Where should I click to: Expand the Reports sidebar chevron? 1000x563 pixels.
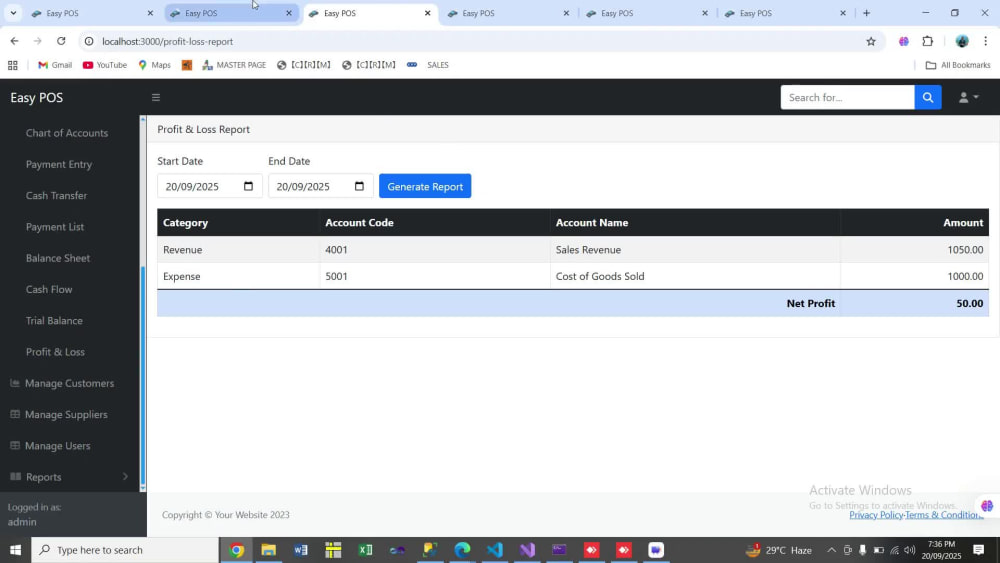(125, 477)
